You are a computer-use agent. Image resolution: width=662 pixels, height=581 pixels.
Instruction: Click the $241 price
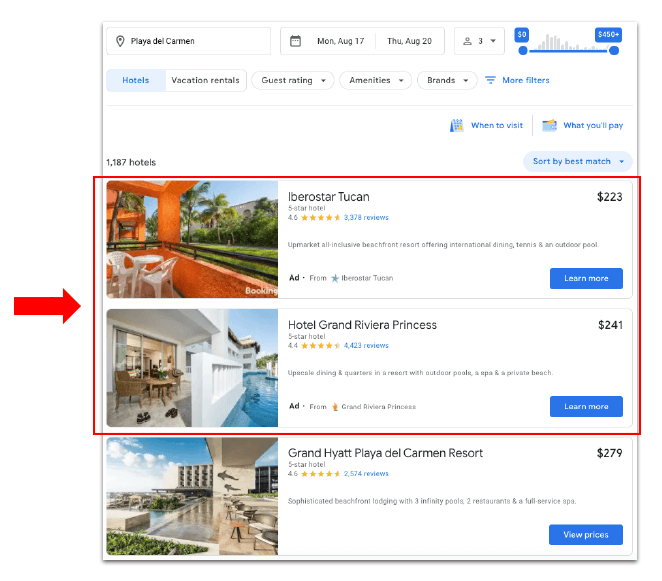point(610,325)
